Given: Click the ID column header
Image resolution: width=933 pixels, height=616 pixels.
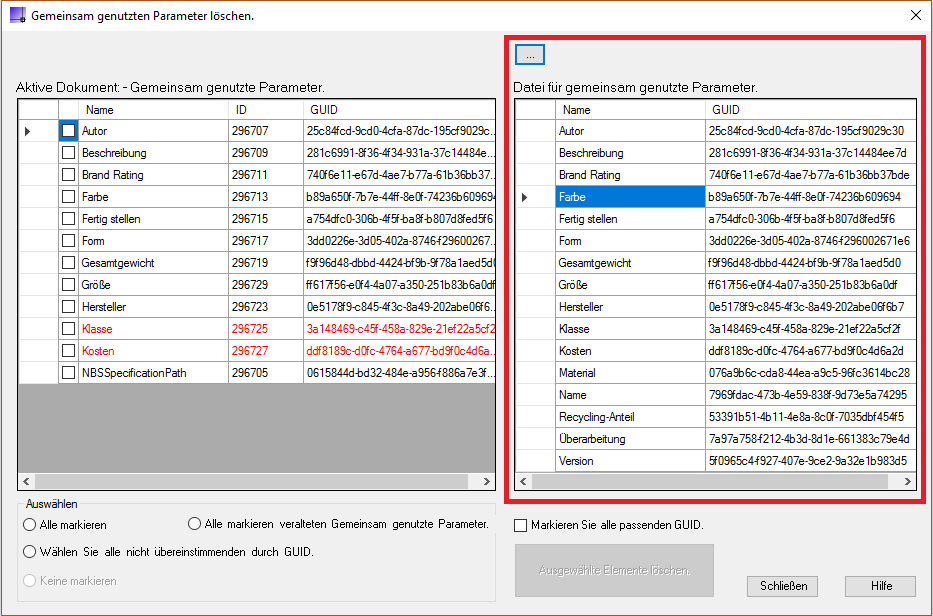Looking at the screenshot, I should pyautogui.click(x=266, y=110).
